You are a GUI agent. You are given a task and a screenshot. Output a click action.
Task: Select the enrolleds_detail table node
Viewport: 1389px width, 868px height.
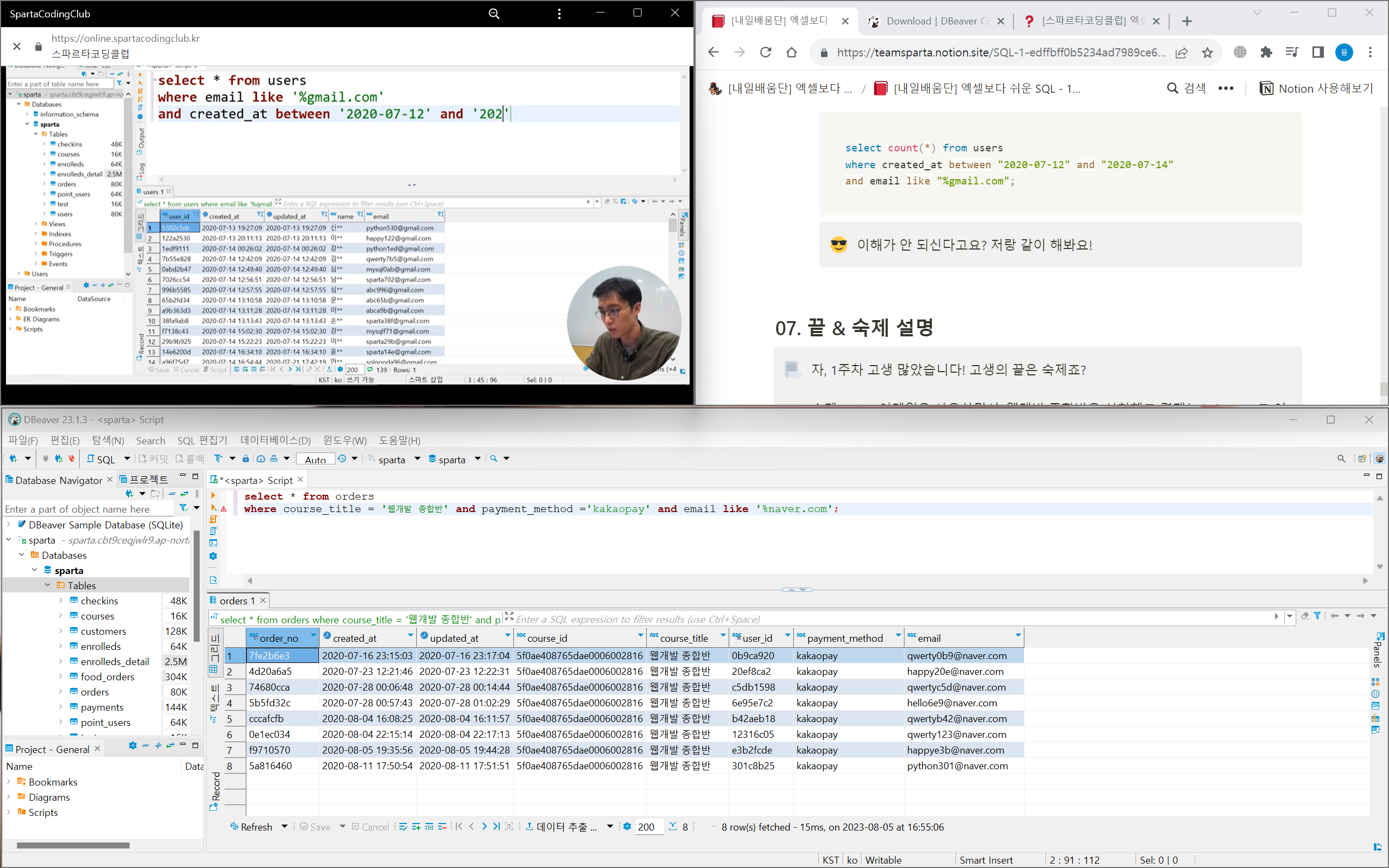[x=115, y=661]
